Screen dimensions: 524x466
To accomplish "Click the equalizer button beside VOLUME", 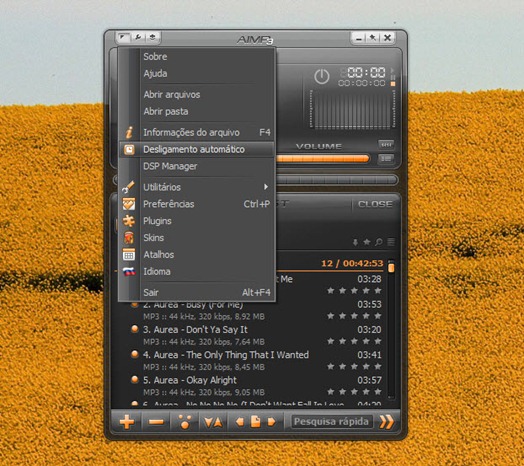I will pyautogui.click(x=386, y=145).
